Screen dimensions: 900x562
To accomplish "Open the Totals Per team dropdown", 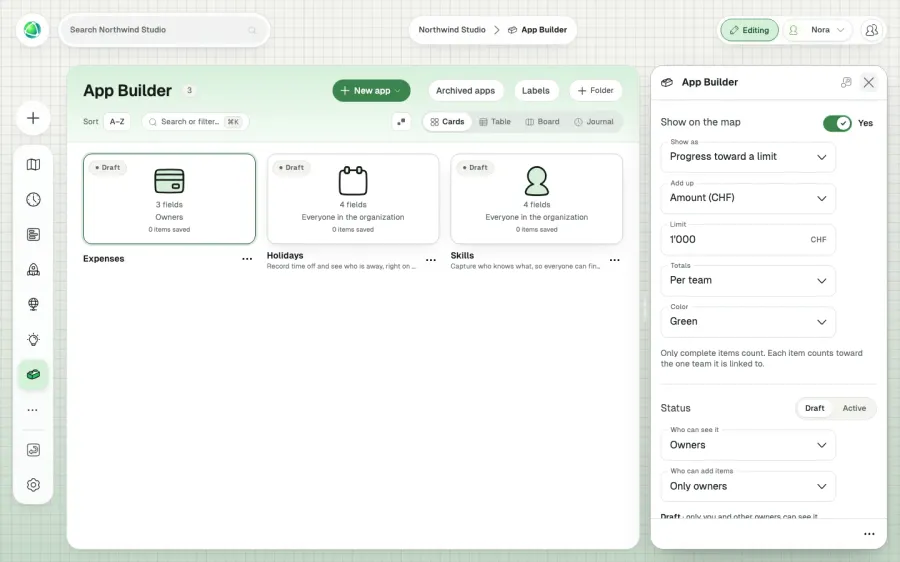I will pyautogui.click(x=748, y=281).
